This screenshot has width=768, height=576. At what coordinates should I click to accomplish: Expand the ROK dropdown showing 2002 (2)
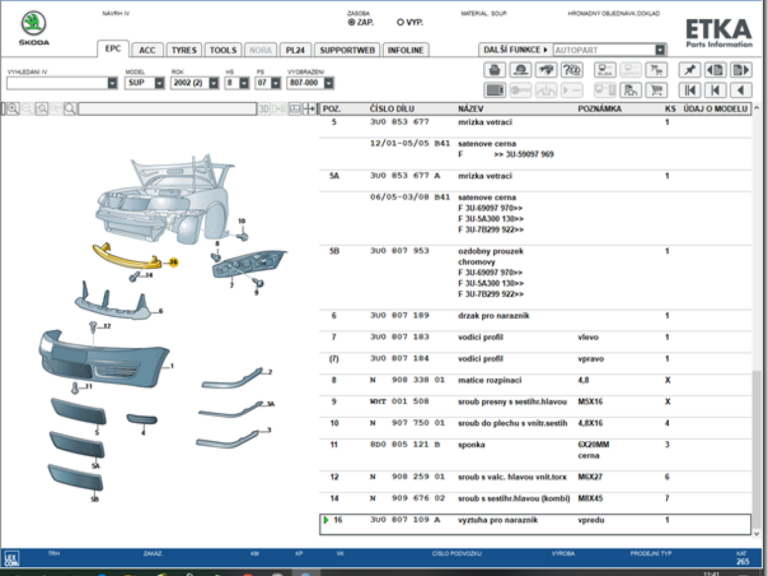click(x=212, y=83)
